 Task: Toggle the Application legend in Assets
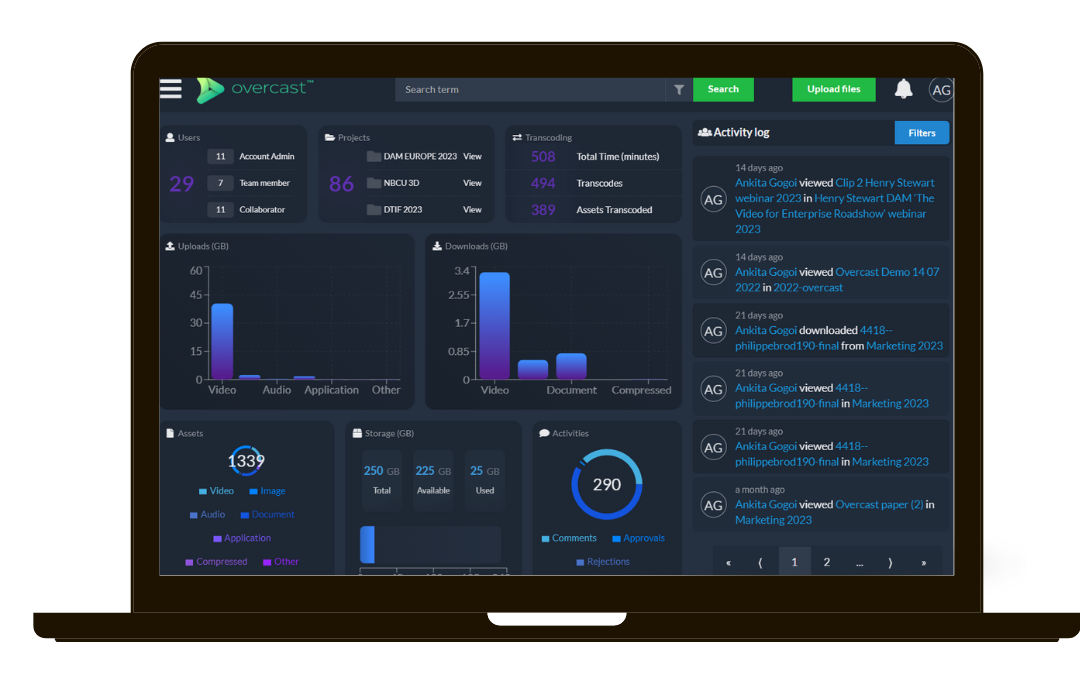pos(242,538)
